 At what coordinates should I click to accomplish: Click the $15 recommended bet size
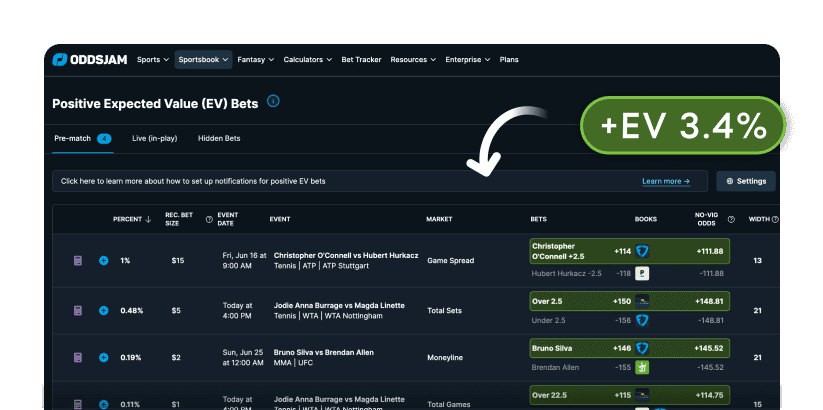178,260
